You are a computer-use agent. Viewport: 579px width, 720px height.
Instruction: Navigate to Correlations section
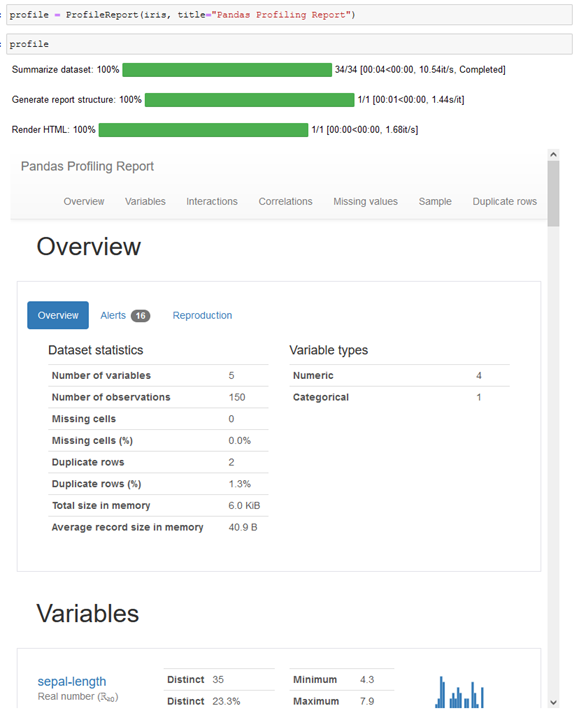(285, 202)
